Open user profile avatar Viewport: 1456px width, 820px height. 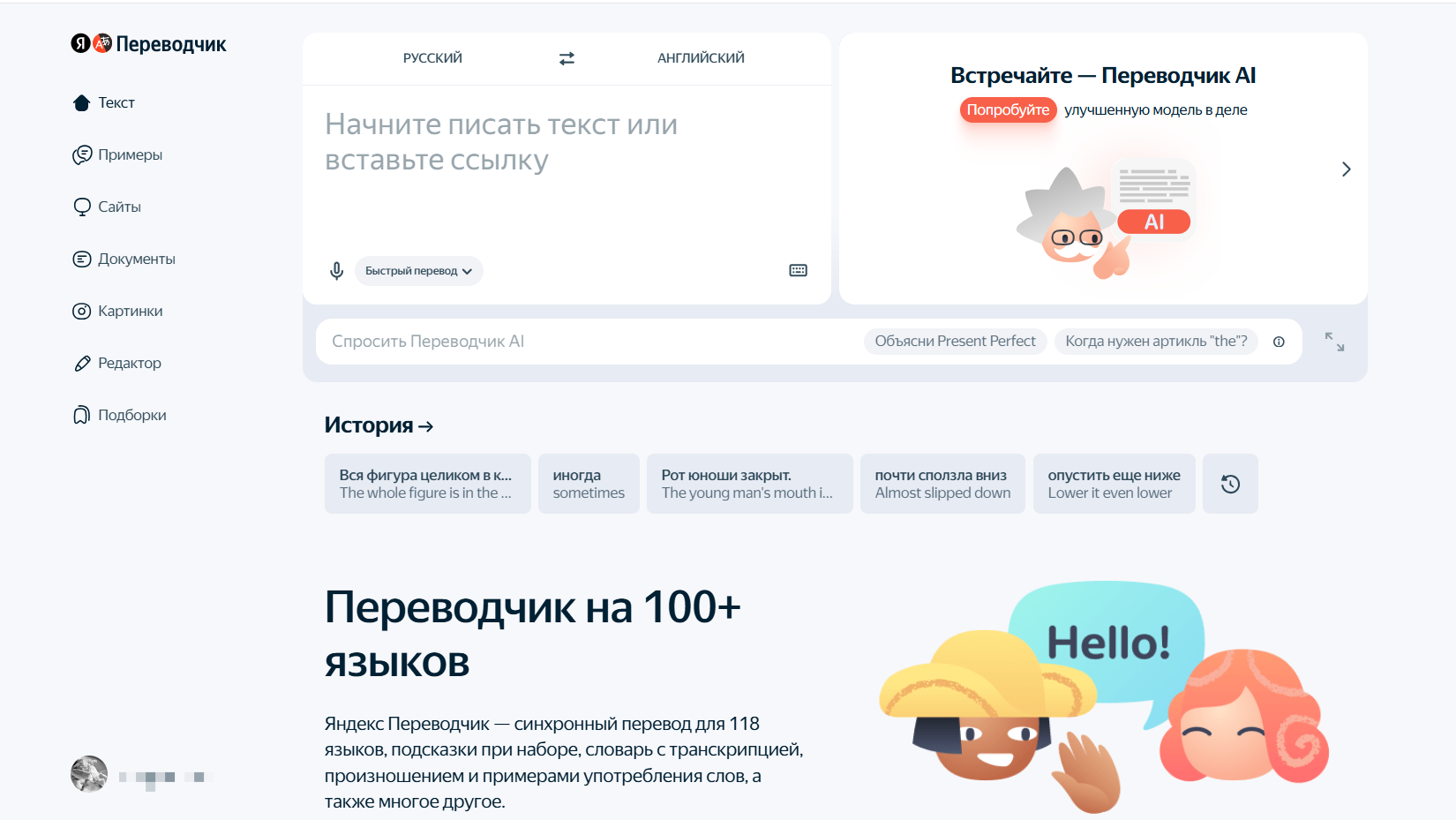point(89,774)
